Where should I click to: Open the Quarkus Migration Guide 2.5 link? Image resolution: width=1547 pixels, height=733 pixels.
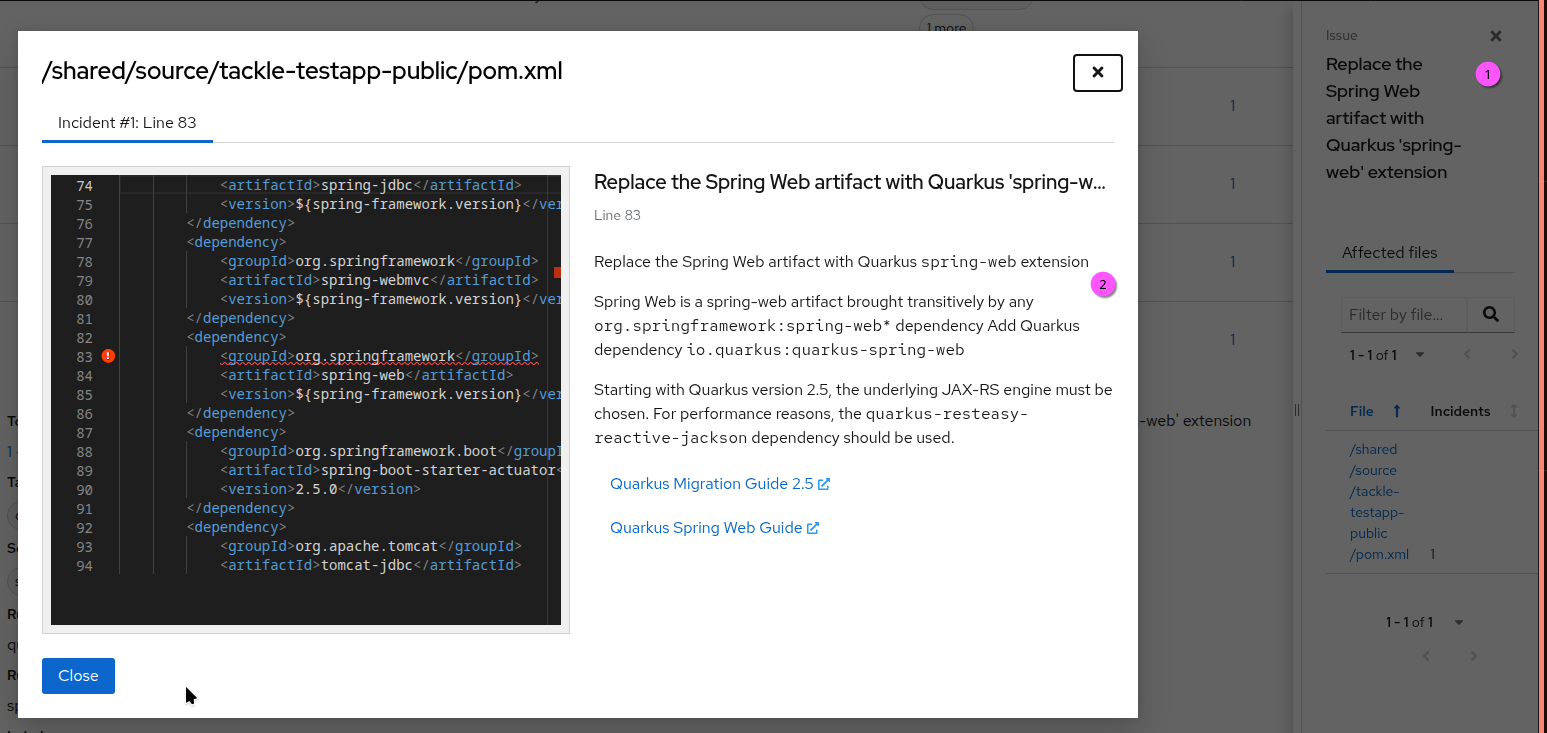click(x=720, y=484)
